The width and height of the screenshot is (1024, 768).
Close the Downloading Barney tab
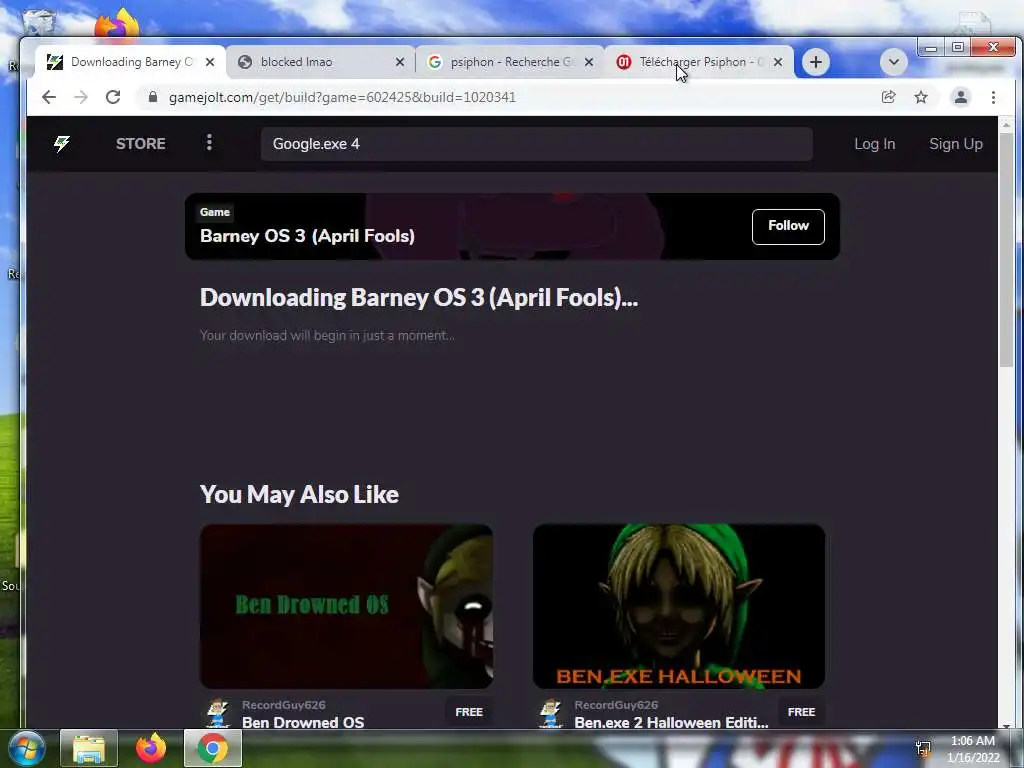tap(210, 62)
